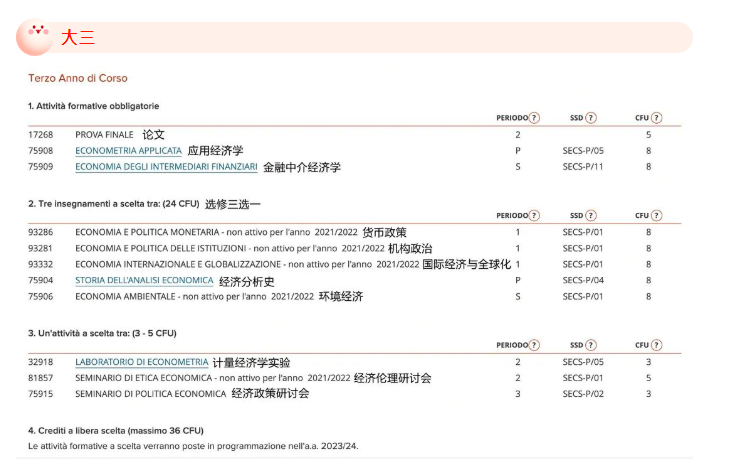Click the 机构政治 annotation
Image resolution: width=737 pixels, height=466 pixels.
click(410, 248)
